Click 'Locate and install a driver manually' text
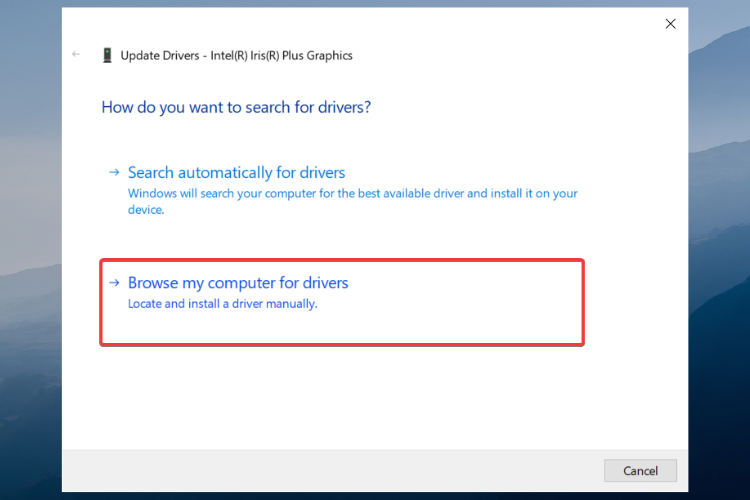 click(x=222, y=304)
